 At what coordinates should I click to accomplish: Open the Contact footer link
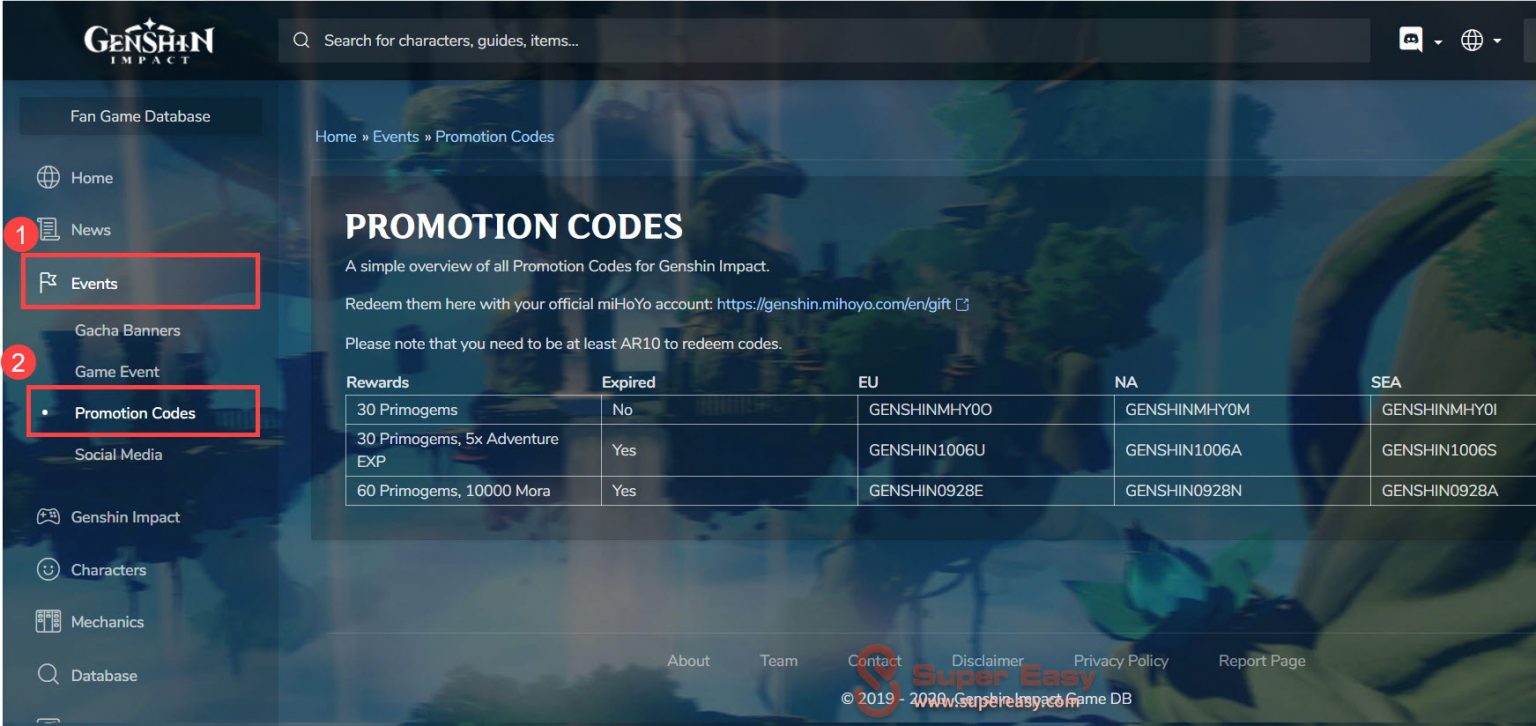tap(874, 660)
